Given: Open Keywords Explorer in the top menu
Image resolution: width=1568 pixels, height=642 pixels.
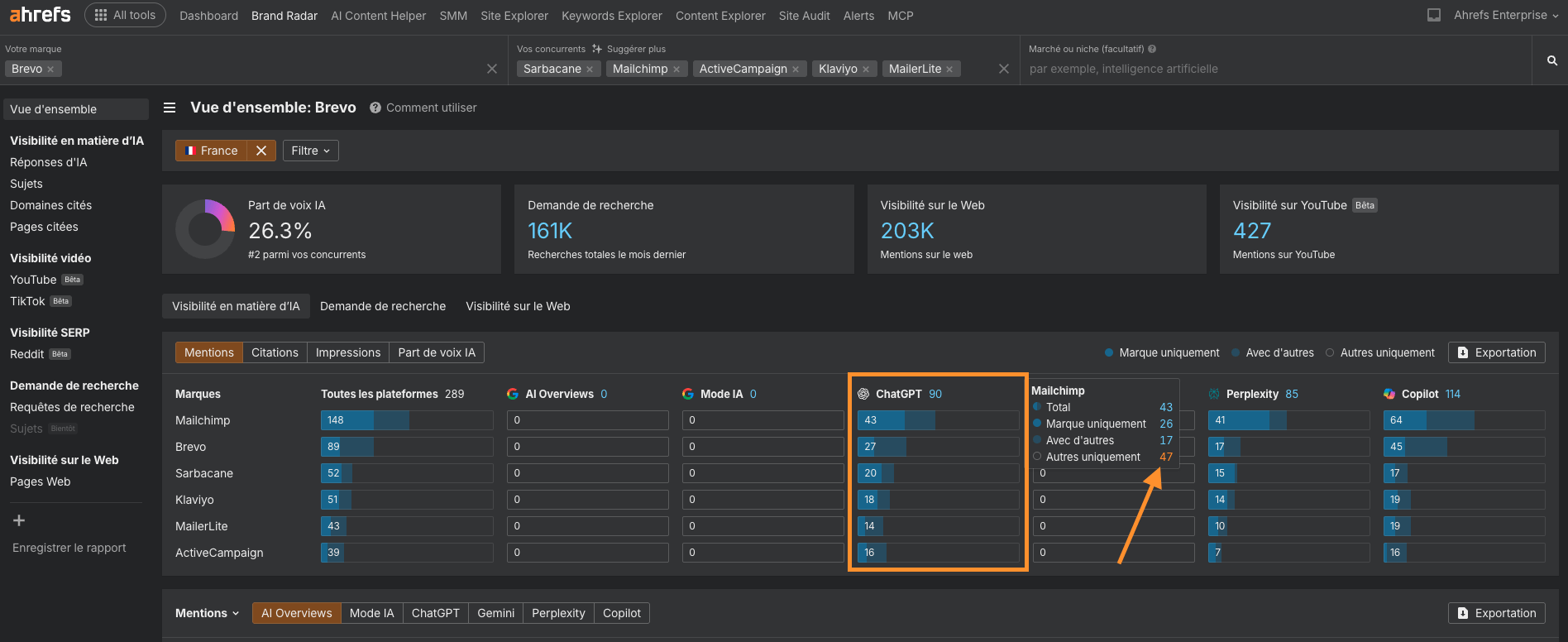Looking at the screenshot, I should click(612, 16).
